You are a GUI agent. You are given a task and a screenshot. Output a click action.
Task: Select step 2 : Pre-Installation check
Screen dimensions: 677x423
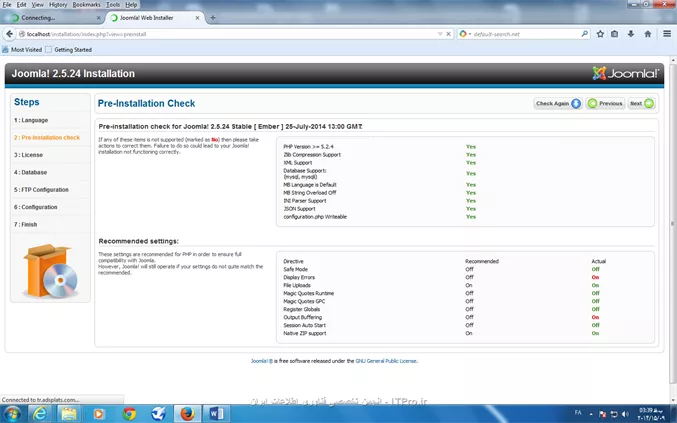pos(47,138)
